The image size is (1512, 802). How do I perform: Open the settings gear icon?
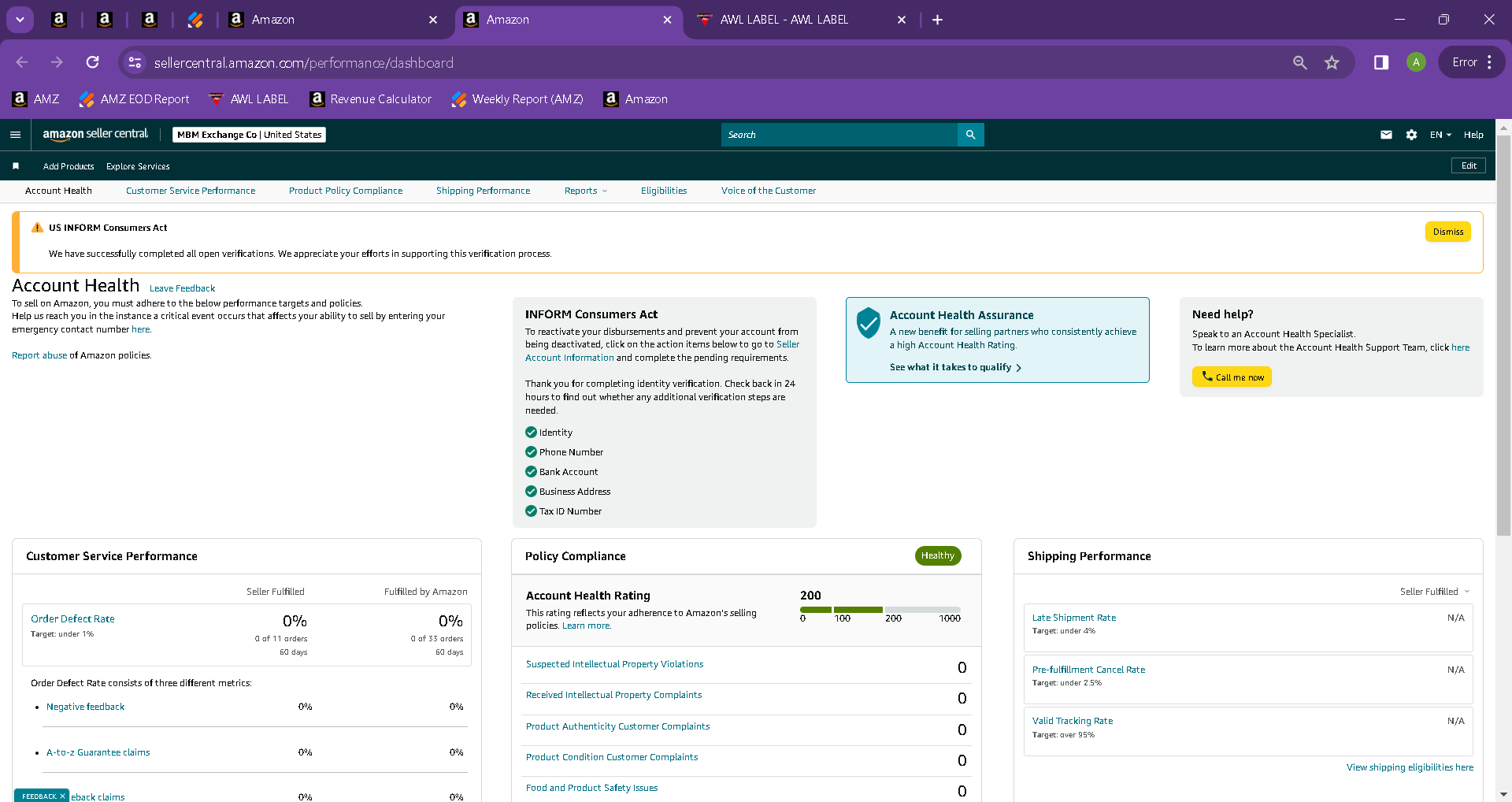(1411, 135)
